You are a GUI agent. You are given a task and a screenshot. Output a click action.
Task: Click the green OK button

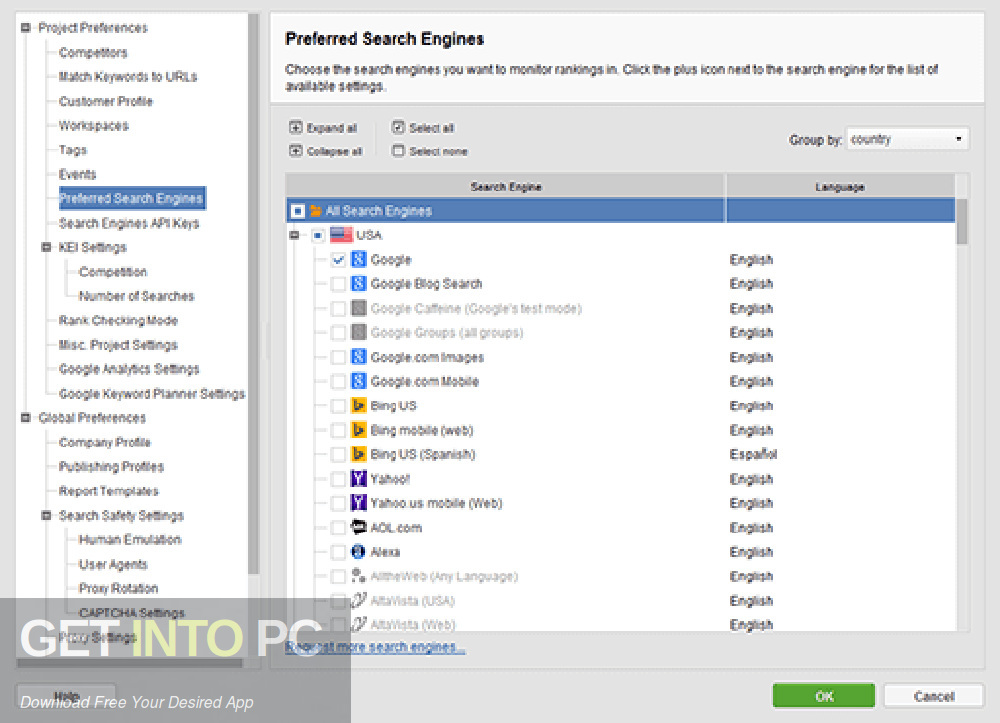(x=823, y=696)
